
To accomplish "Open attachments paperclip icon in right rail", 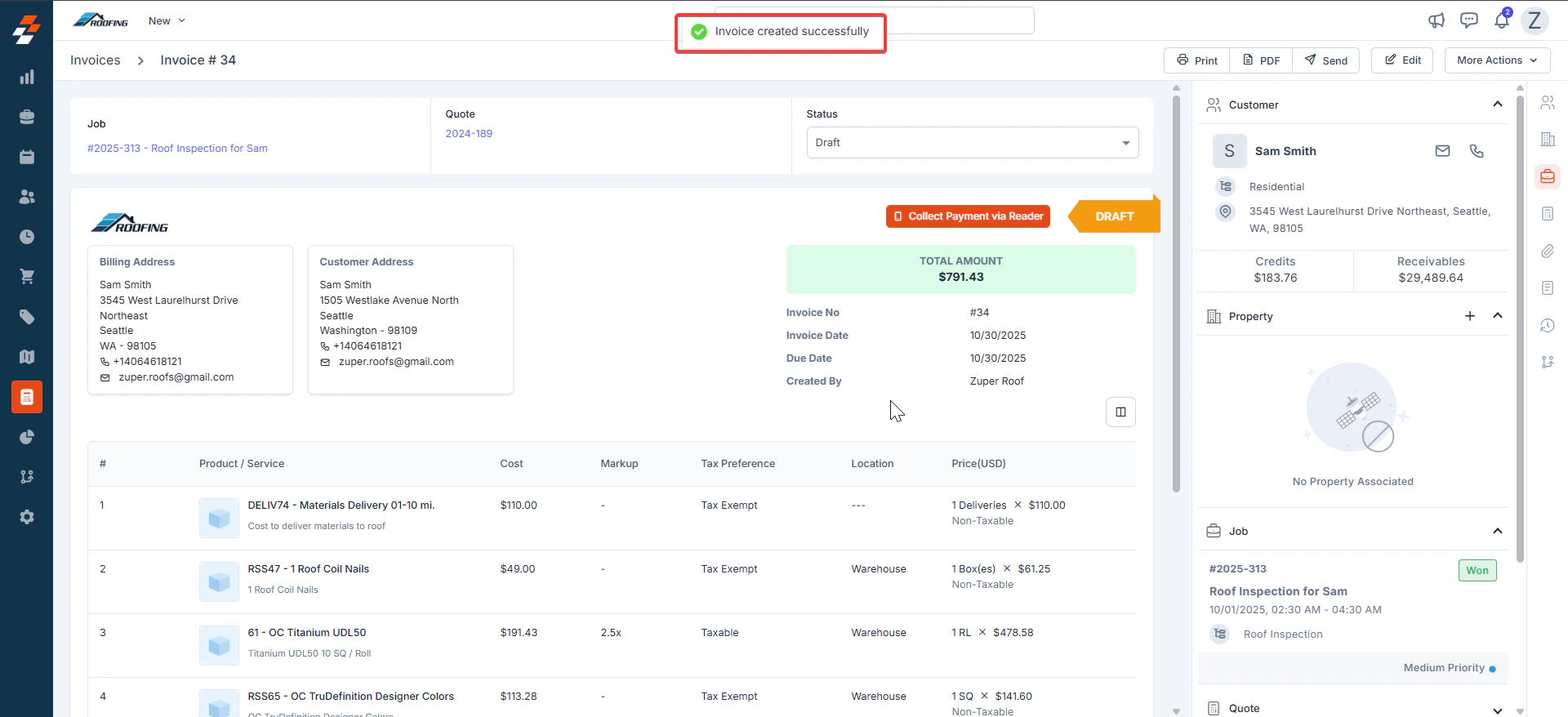I will point(1548,251).
